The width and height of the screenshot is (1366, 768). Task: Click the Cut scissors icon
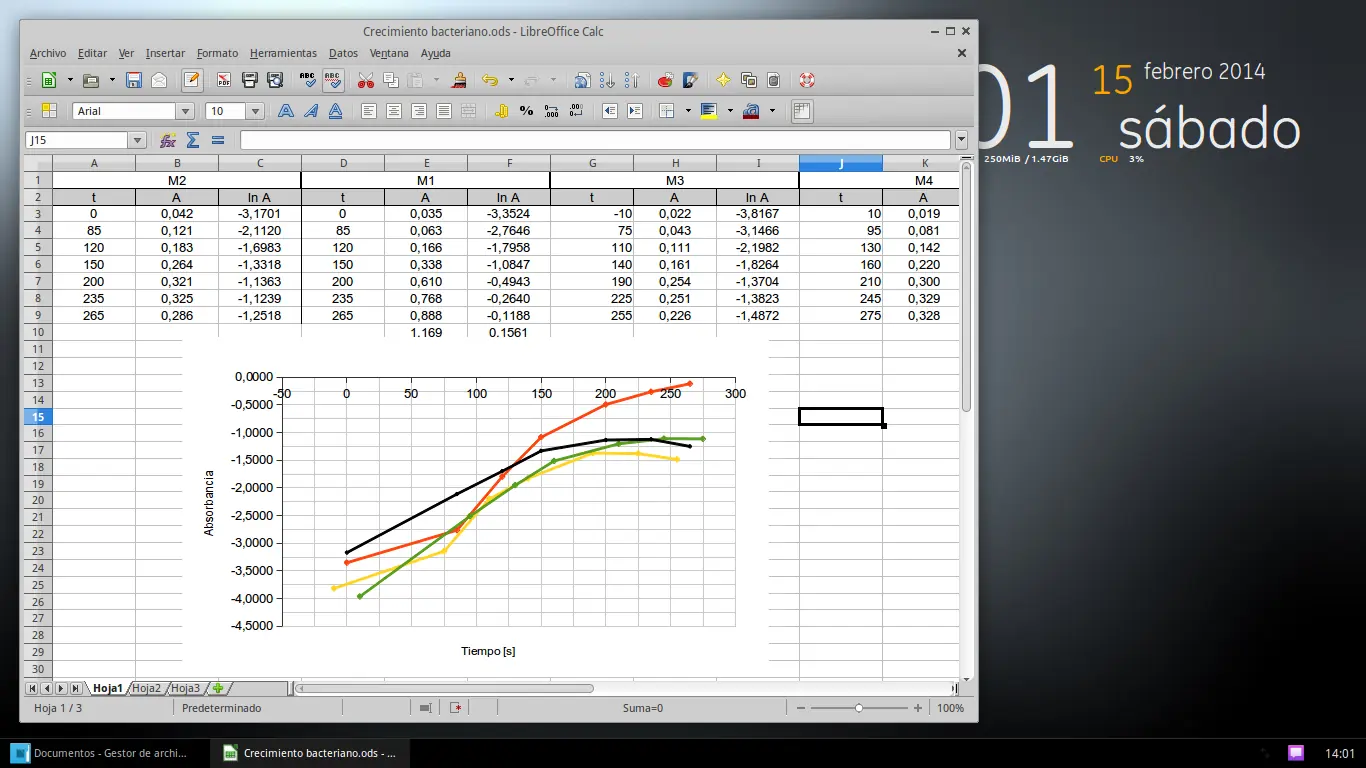(366, 80)
